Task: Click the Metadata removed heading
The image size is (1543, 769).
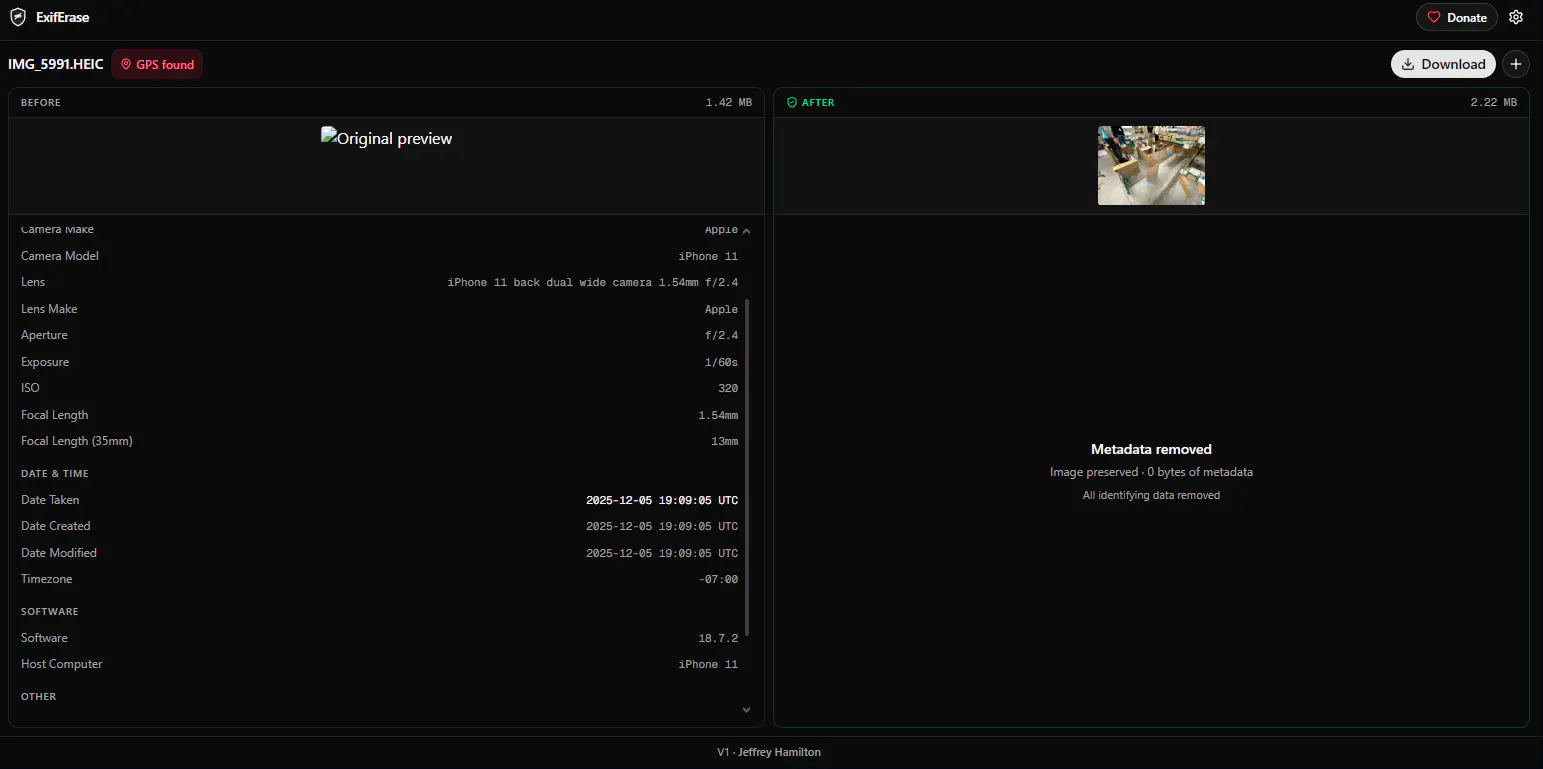Action: (1151, 449)
